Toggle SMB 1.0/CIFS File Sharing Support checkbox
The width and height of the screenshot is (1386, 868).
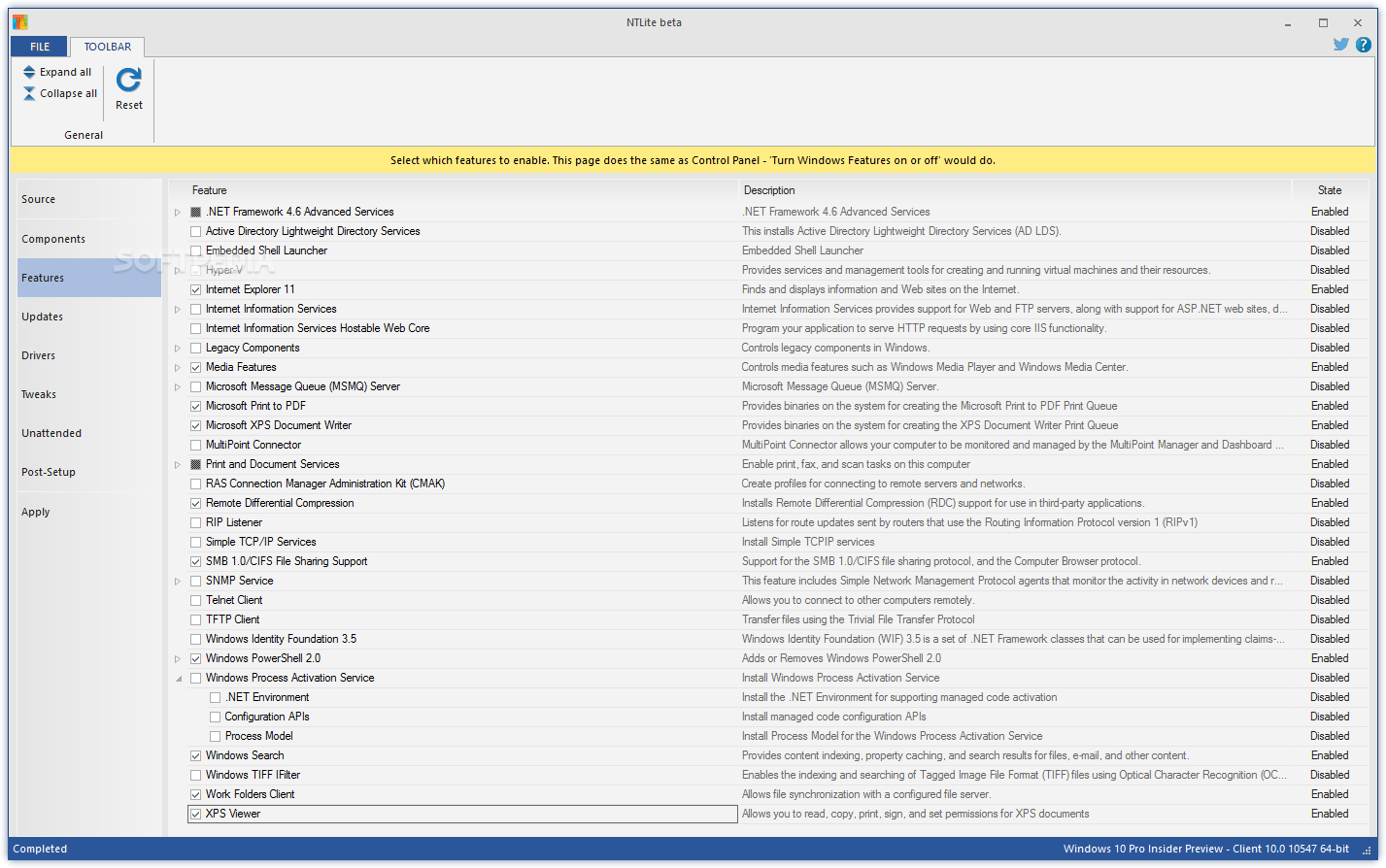[196, 561]
